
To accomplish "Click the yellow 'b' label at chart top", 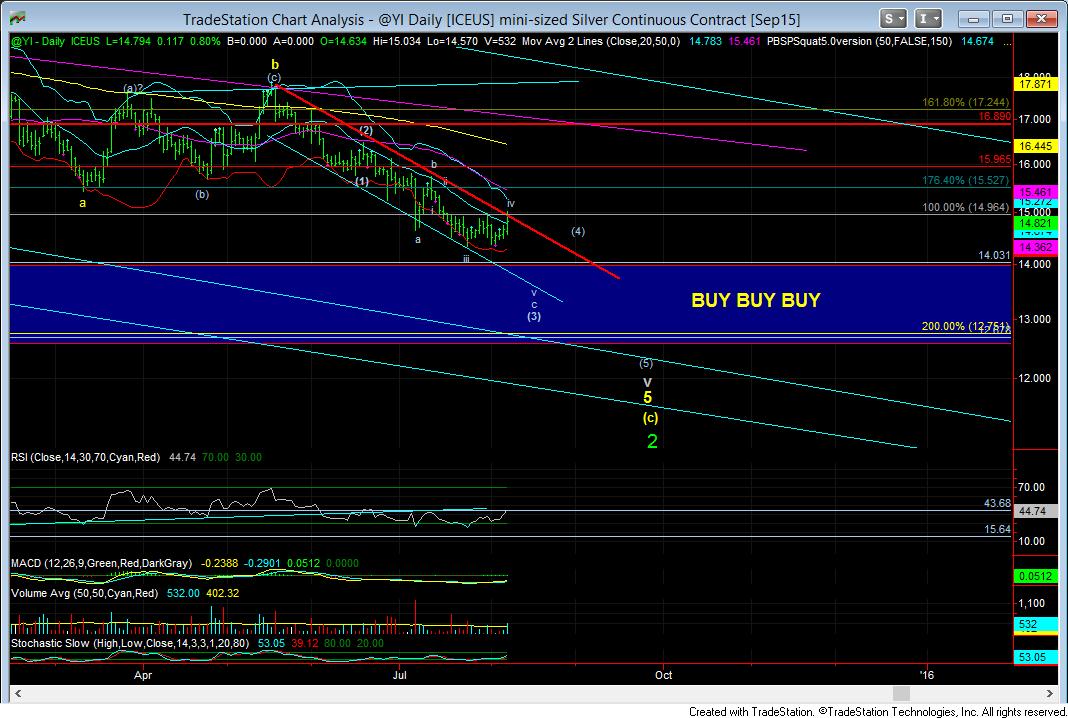I will coord(274,65).
